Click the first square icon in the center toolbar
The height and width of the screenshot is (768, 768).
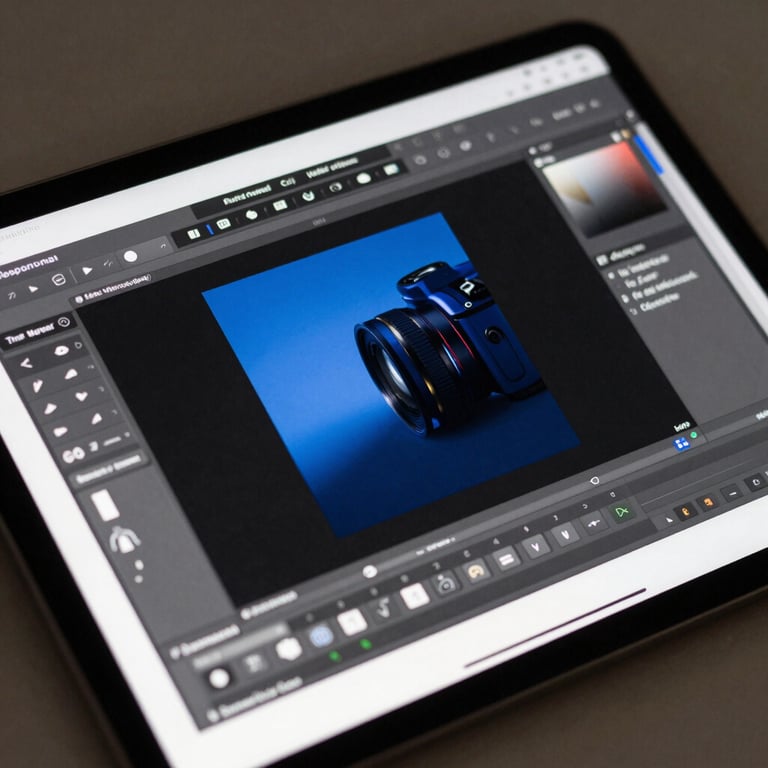(194, 234)
